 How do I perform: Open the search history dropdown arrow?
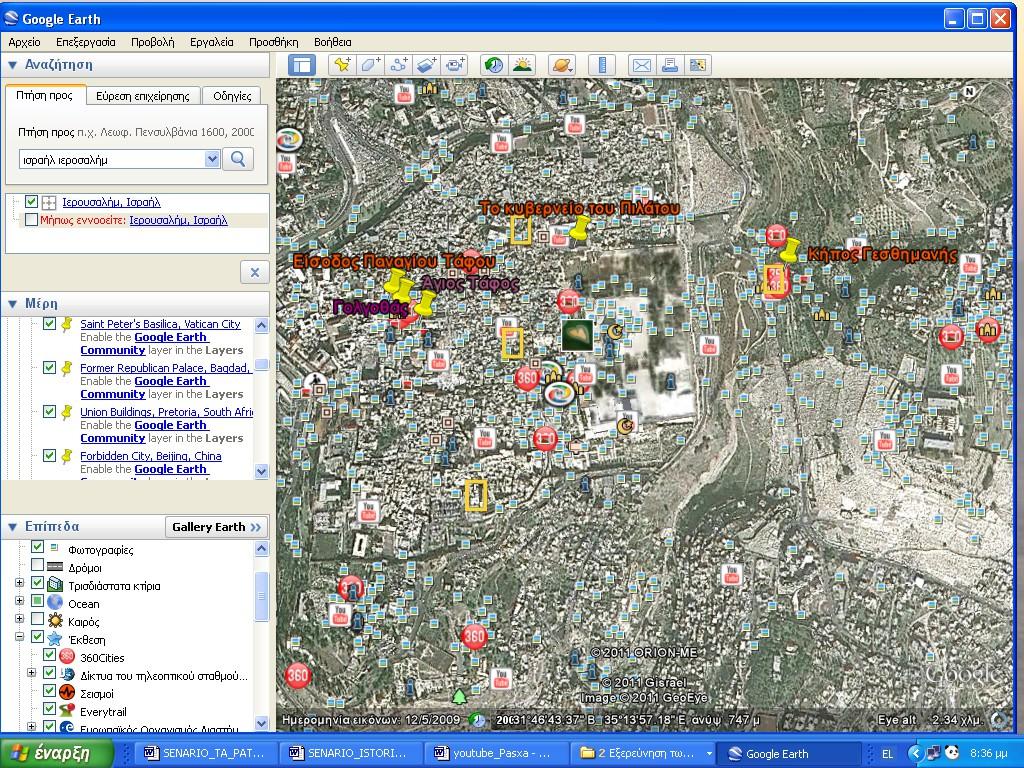[212, 159]
